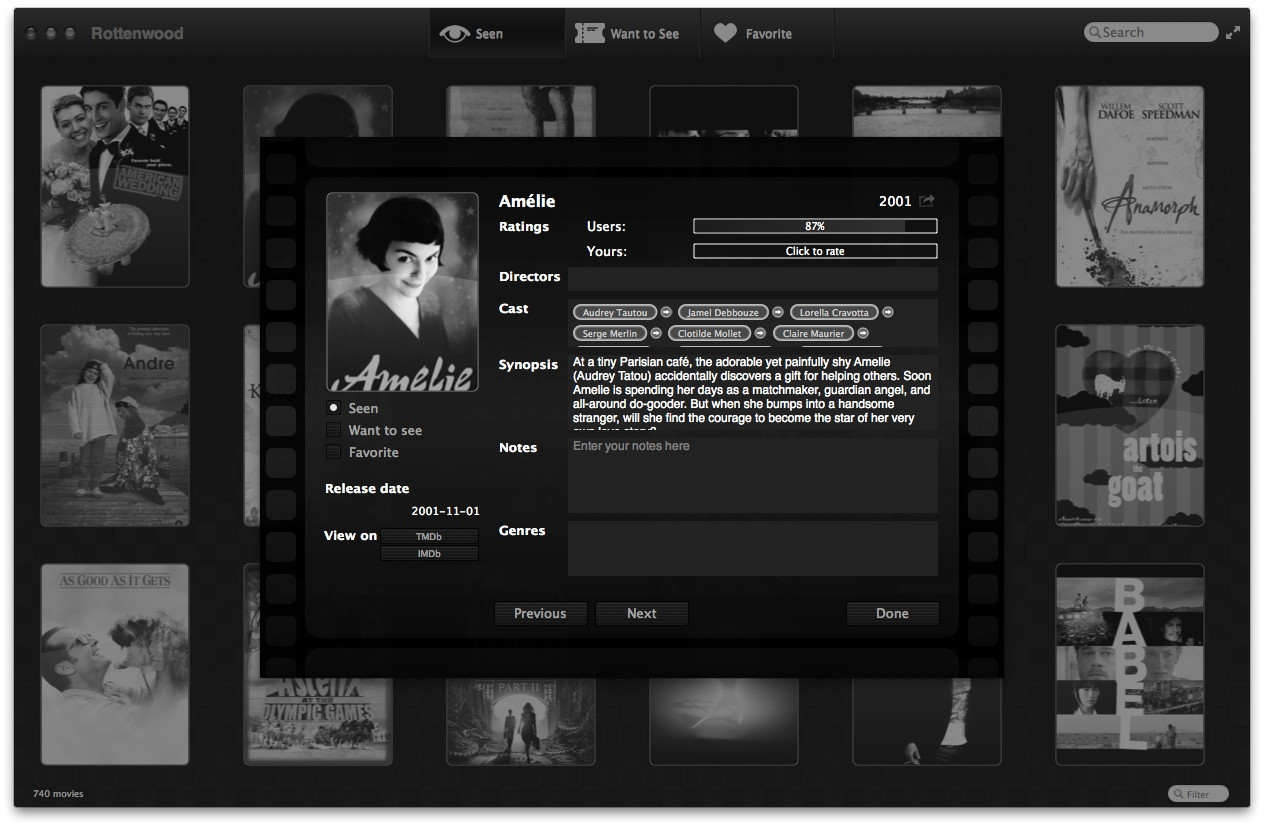Screen dimensions: 1264x827
Task: Click the Amélie title heading
Action: pos(527,201)
